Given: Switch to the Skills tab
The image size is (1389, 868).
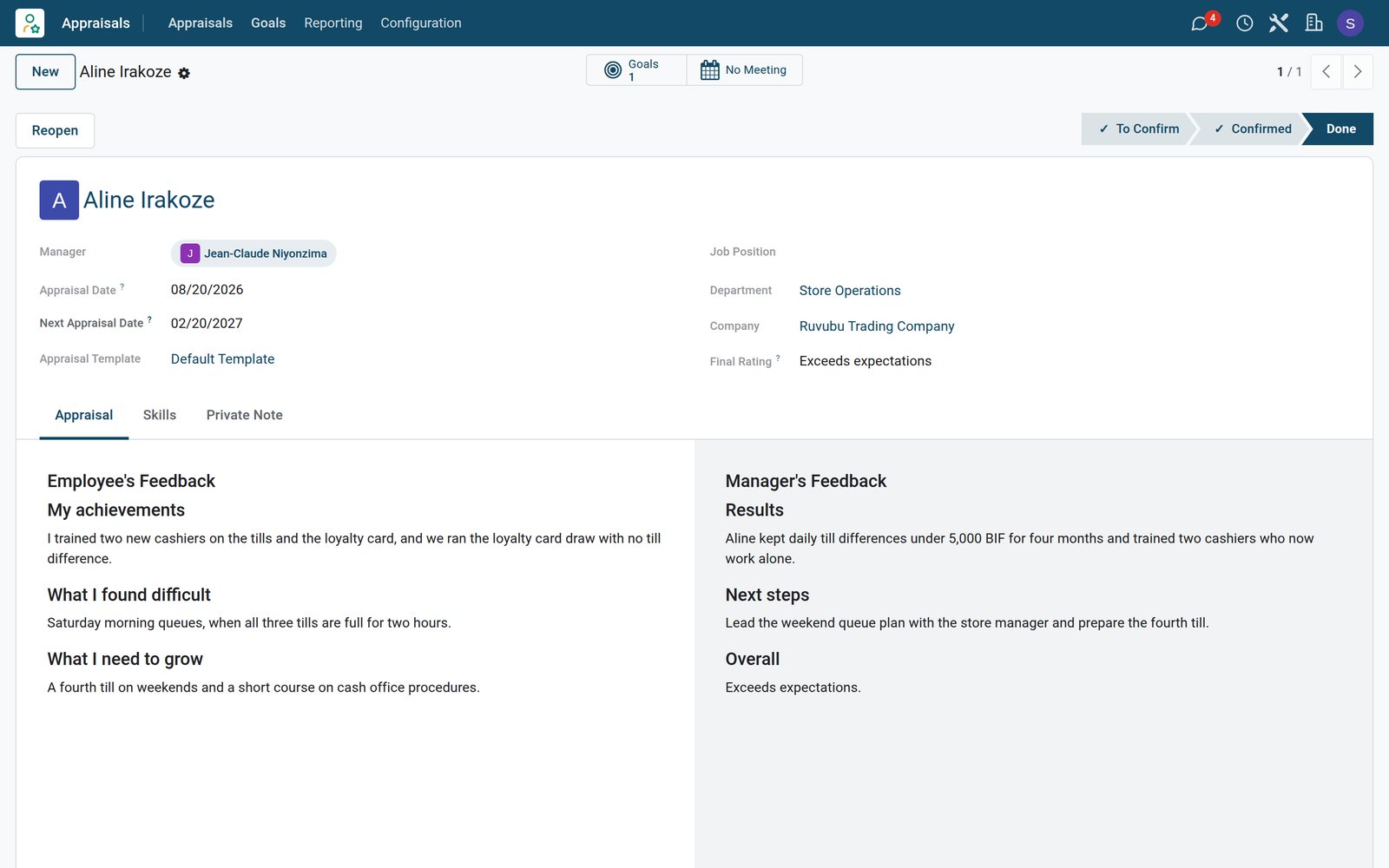Looking at the screenshot, I should 160,415.
